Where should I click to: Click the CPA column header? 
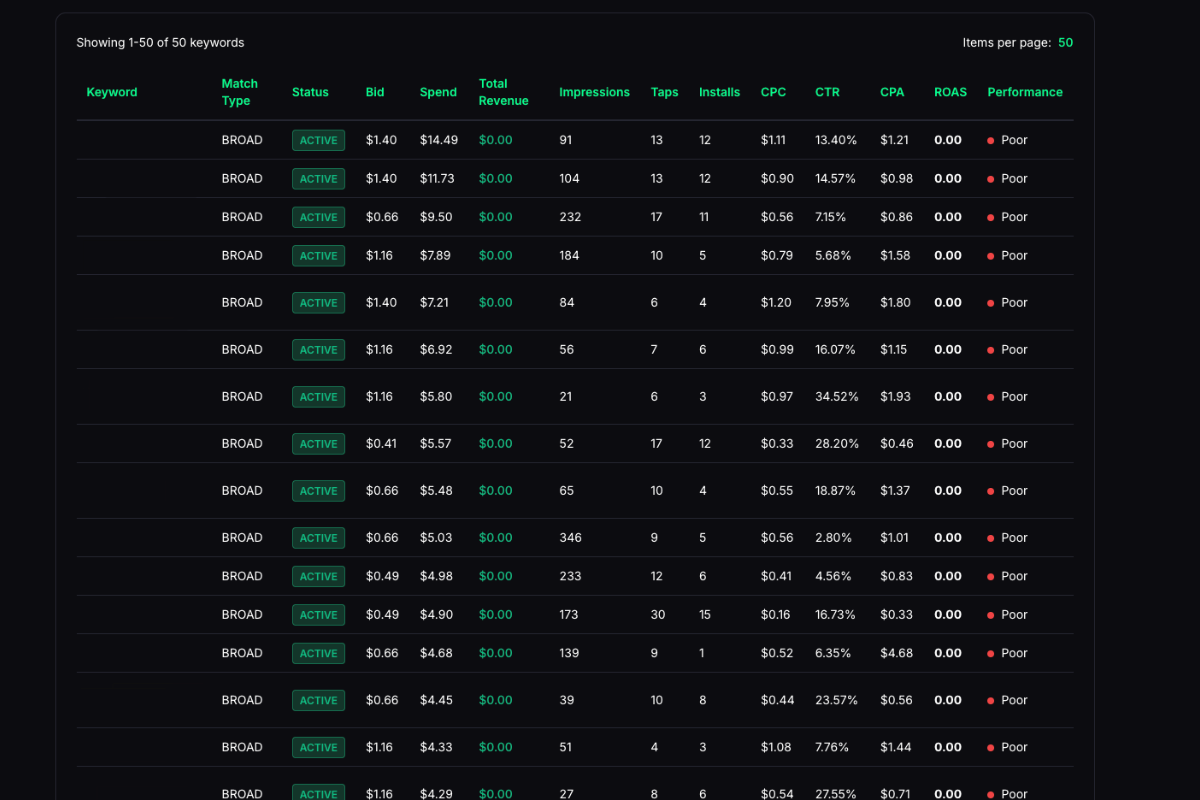tap(892, 92)
